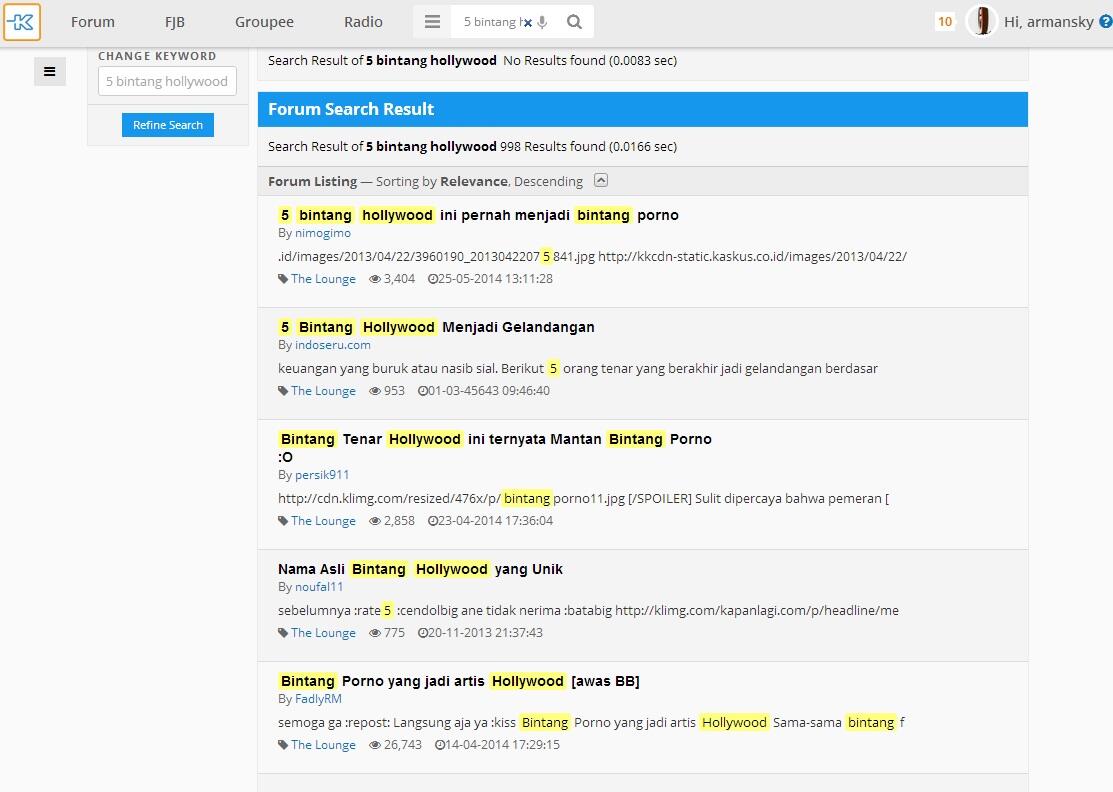The height and width of the screenshot is (792, 1113).
Task: Open user profile FadlyRM
Action: pyautogui.click(x=318, y=699)
